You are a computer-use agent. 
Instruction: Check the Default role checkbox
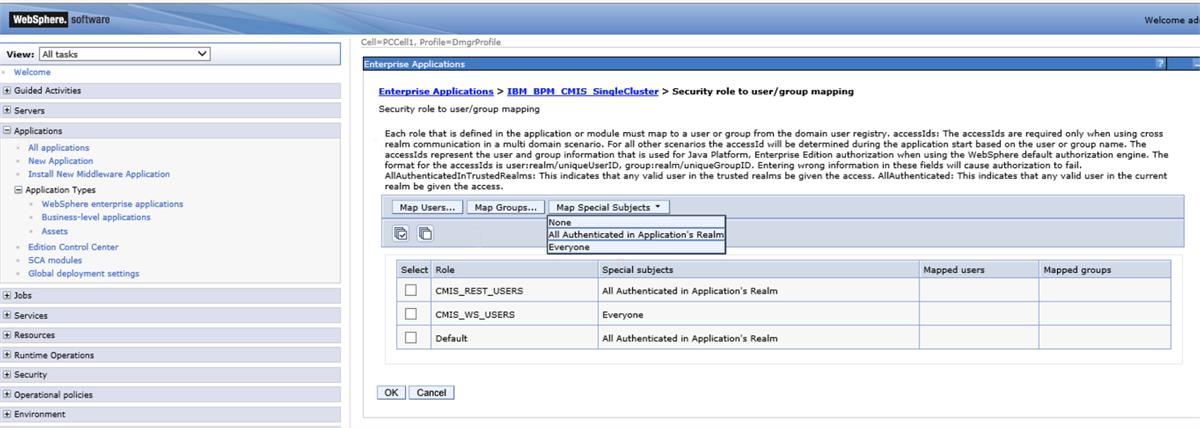click(410, 338)
